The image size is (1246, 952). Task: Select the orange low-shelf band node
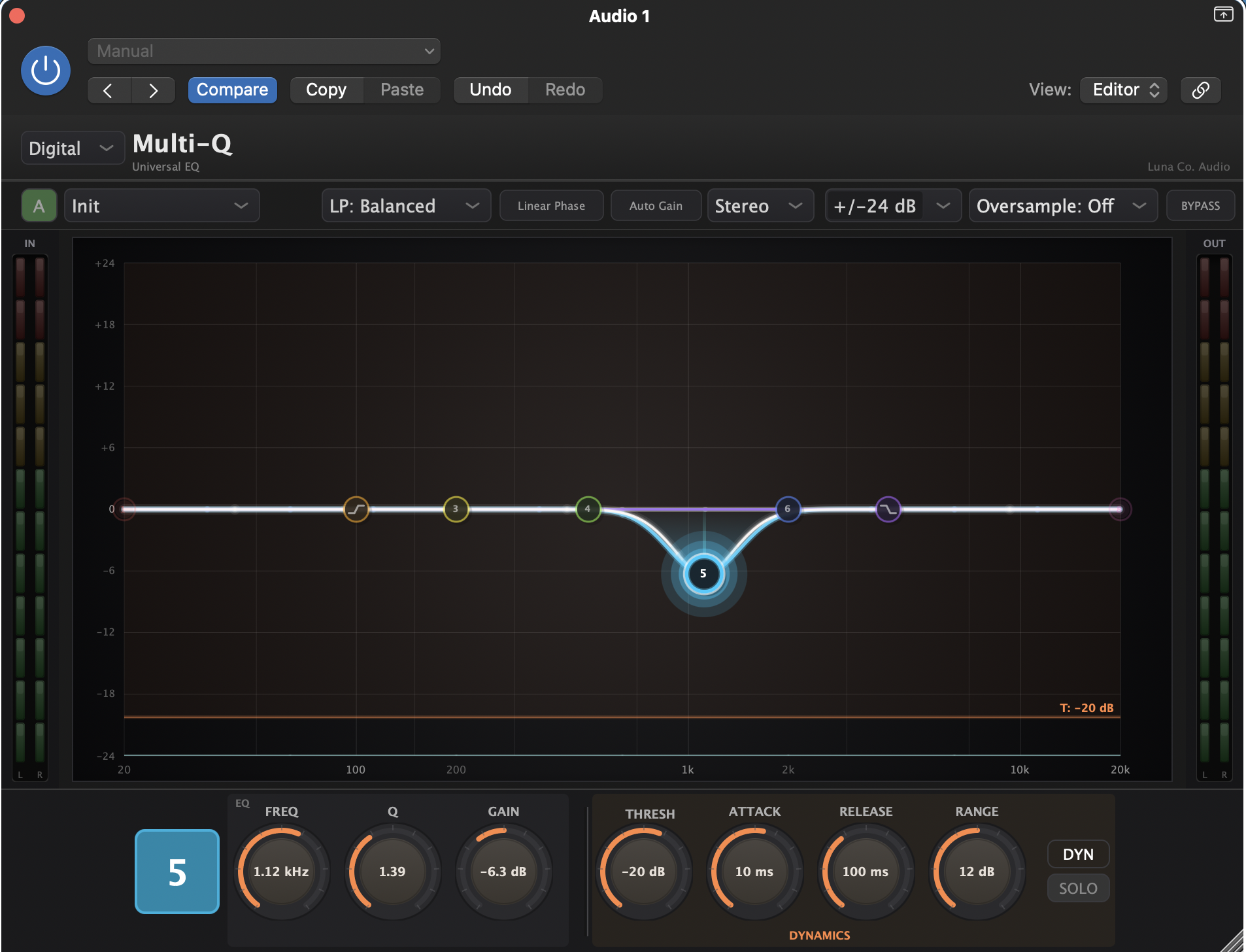[356, 509]
